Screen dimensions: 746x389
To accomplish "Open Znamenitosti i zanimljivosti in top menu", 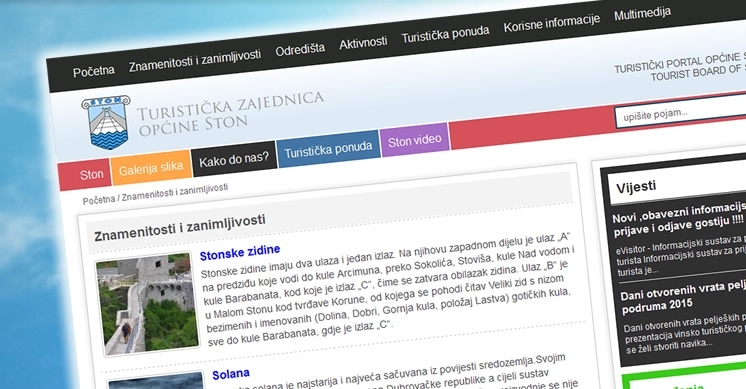I will 195,60.
